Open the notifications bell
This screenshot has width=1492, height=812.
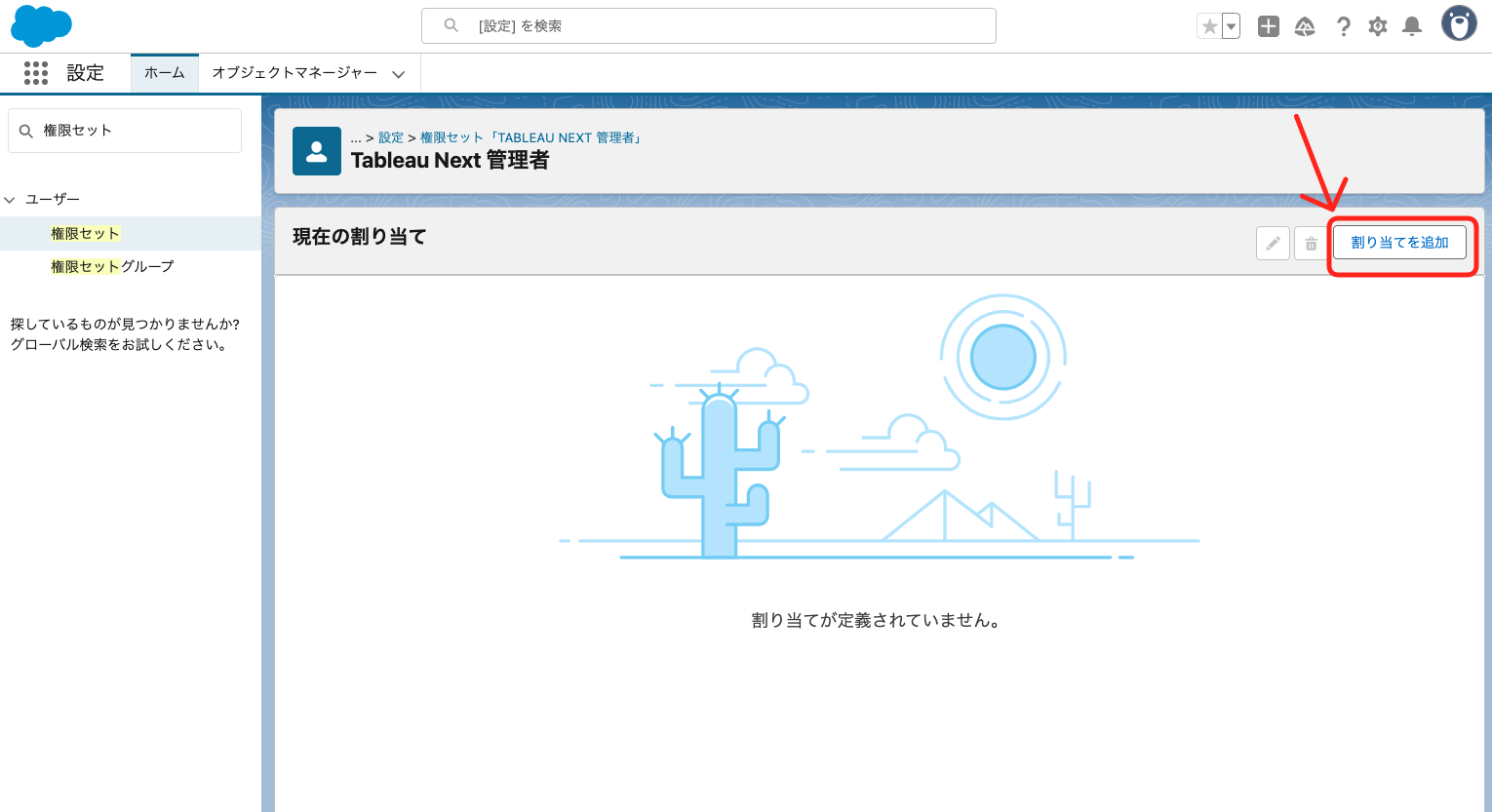(x=1411, y=26)
